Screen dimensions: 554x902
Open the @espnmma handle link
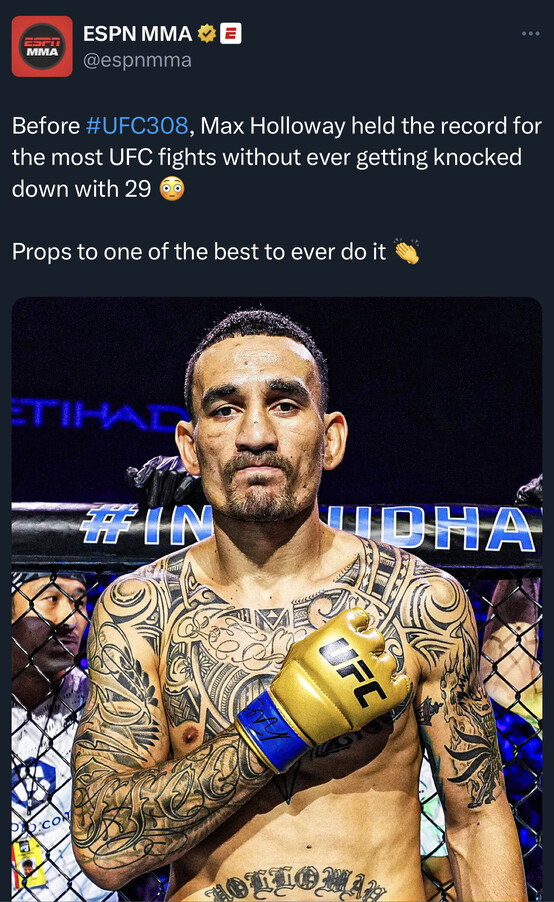137,60
